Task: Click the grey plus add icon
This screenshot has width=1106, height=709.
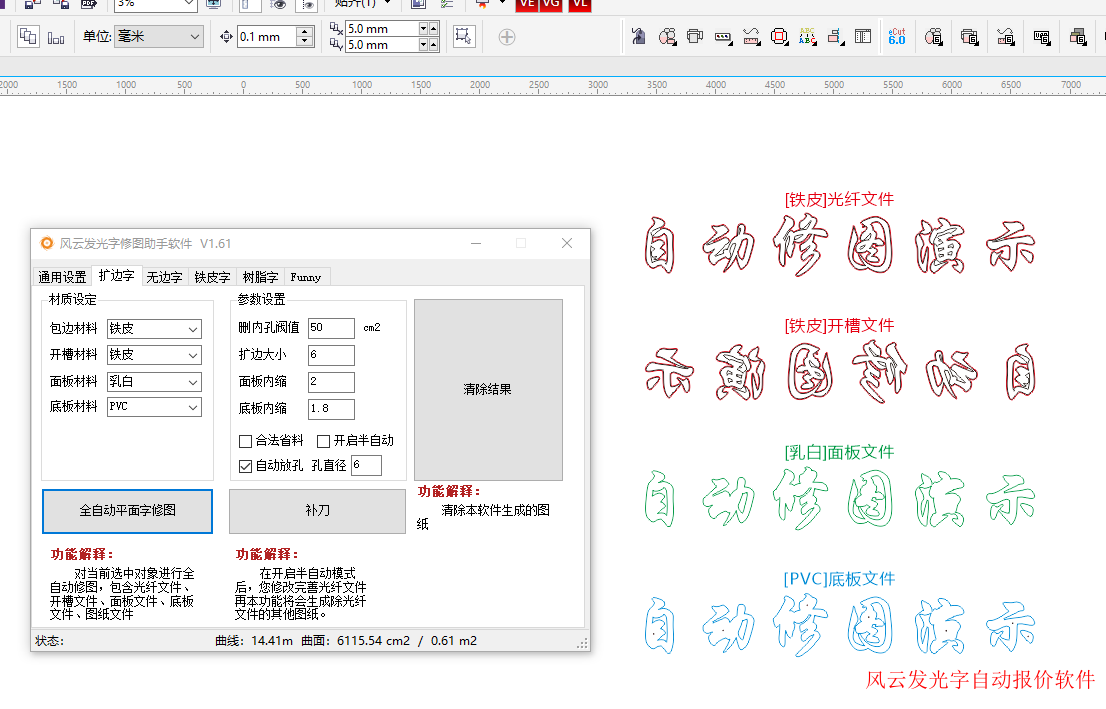Action: 507,37
